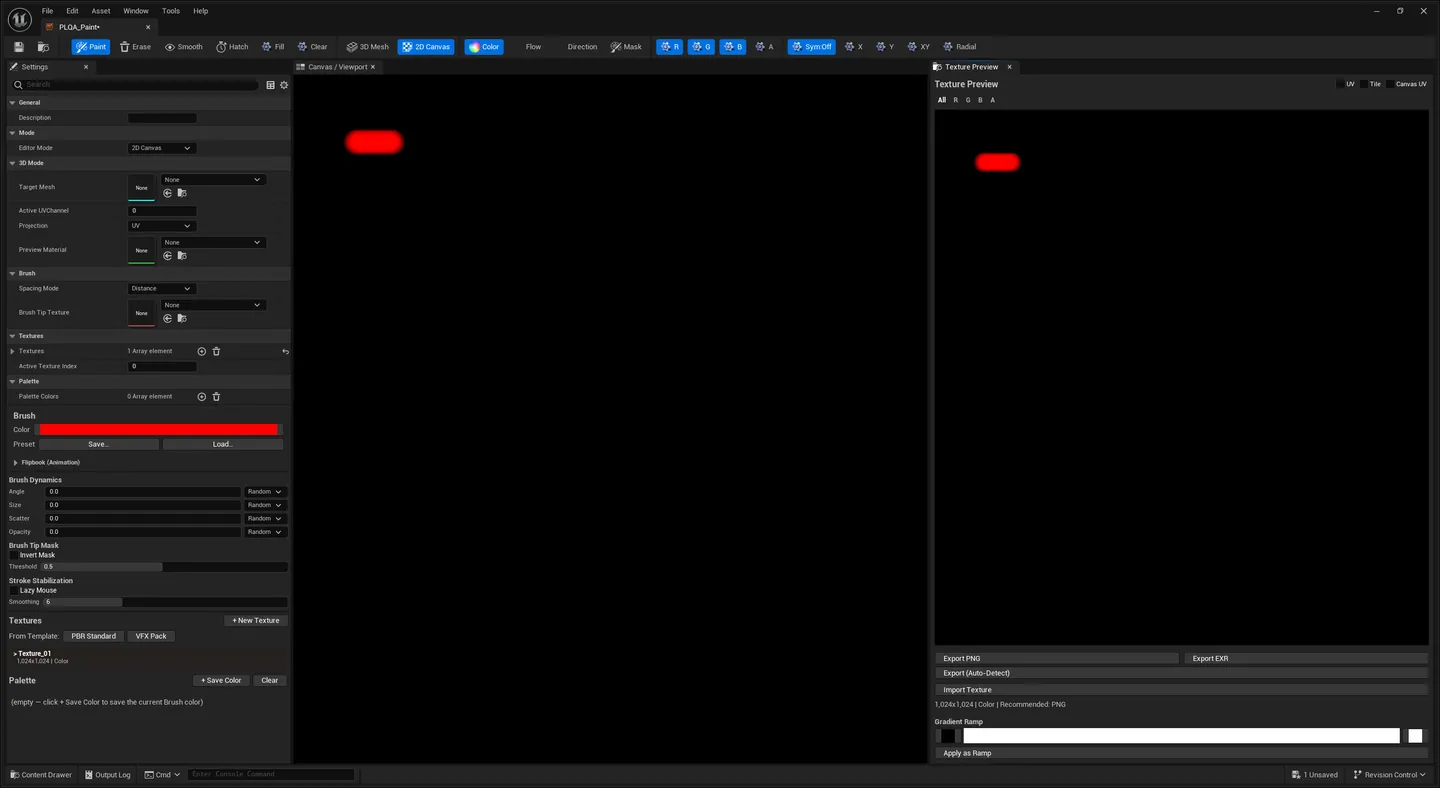
Task: Pick the Fill tool
Action: (x=273, y=47)
